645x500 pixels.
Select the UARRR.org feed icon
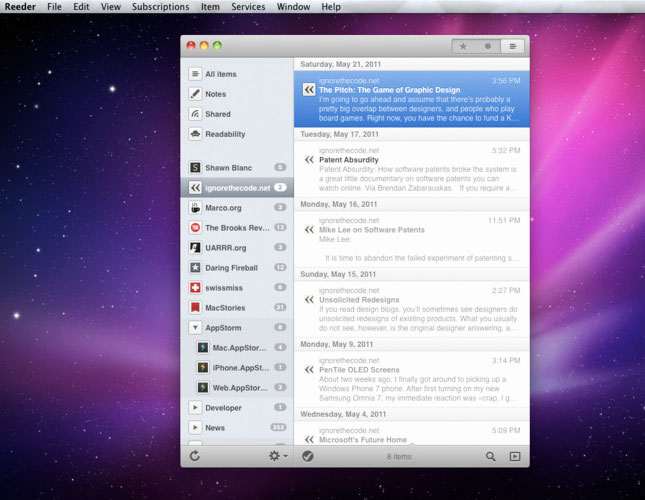click(x=195, y=248)
